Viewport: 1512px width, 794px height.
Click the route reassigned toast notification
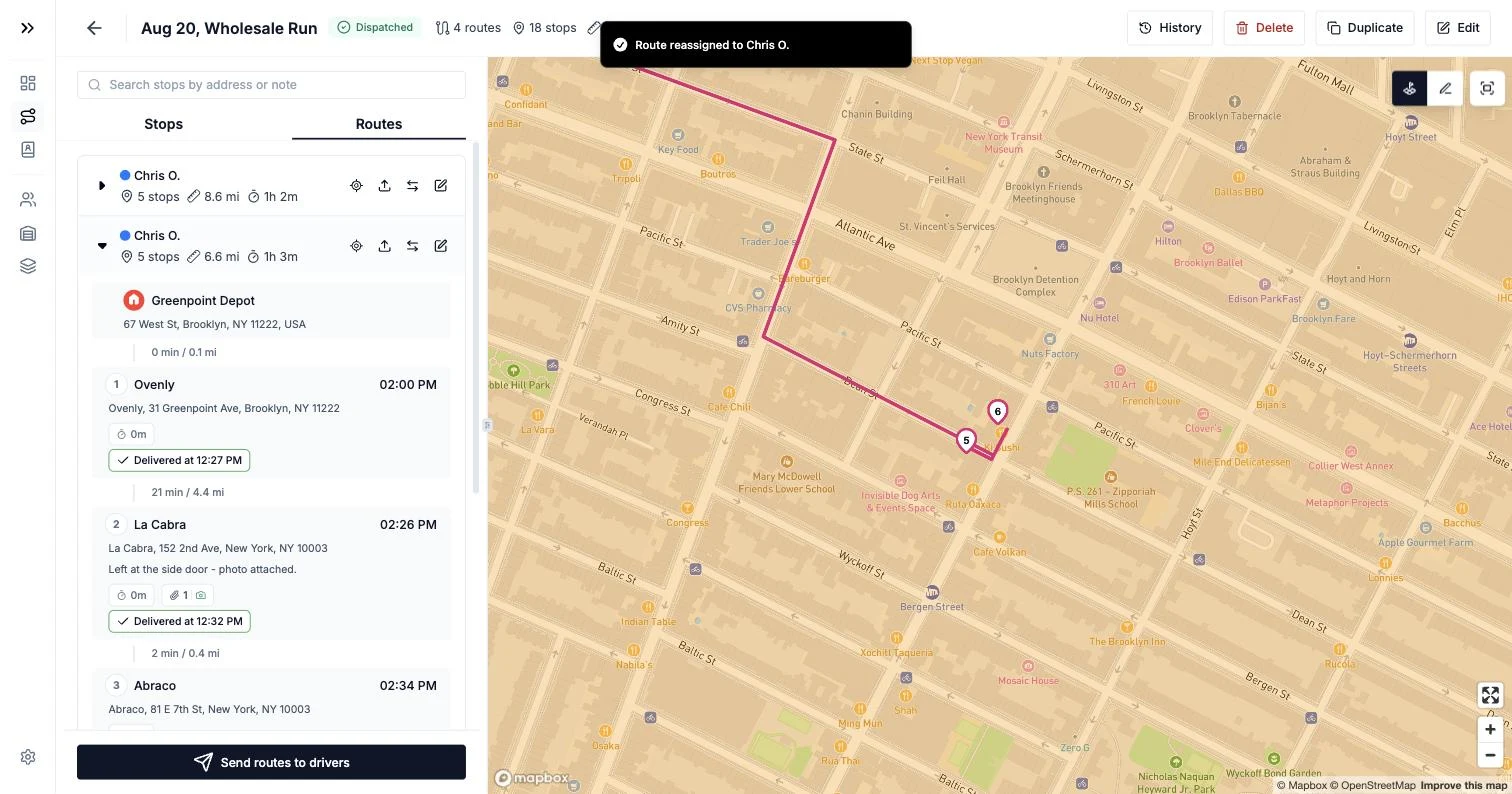tap(756, 45)
